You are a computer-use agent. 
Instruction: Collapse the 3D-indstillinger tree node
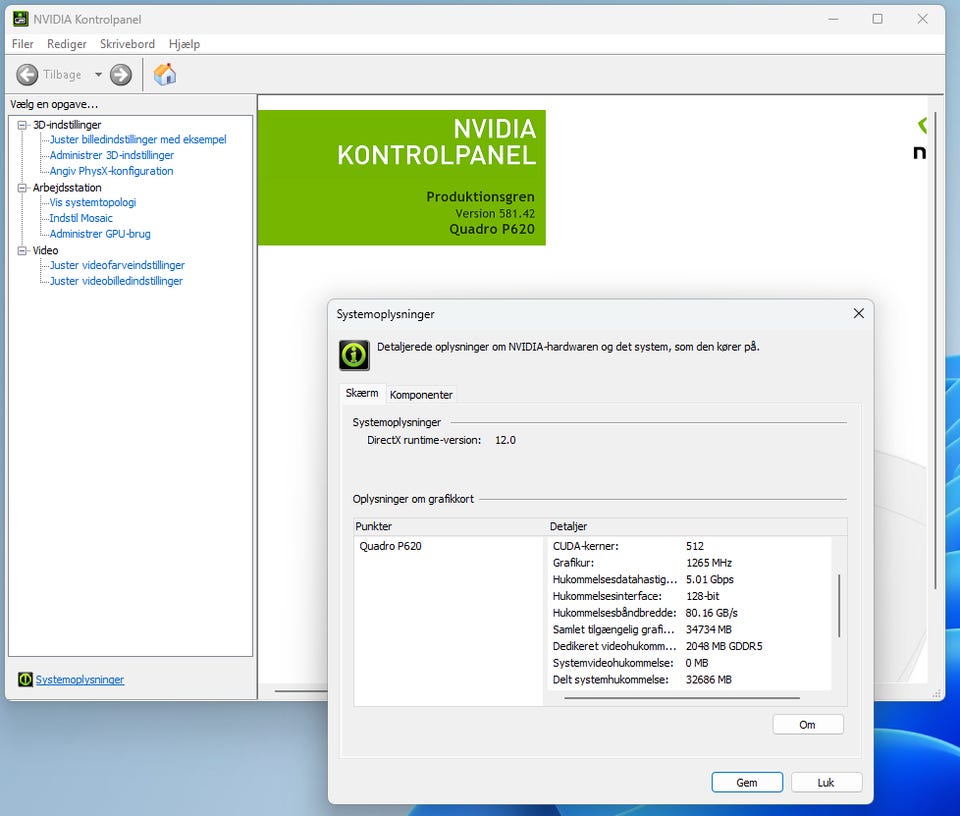click(x=23, y=125)
